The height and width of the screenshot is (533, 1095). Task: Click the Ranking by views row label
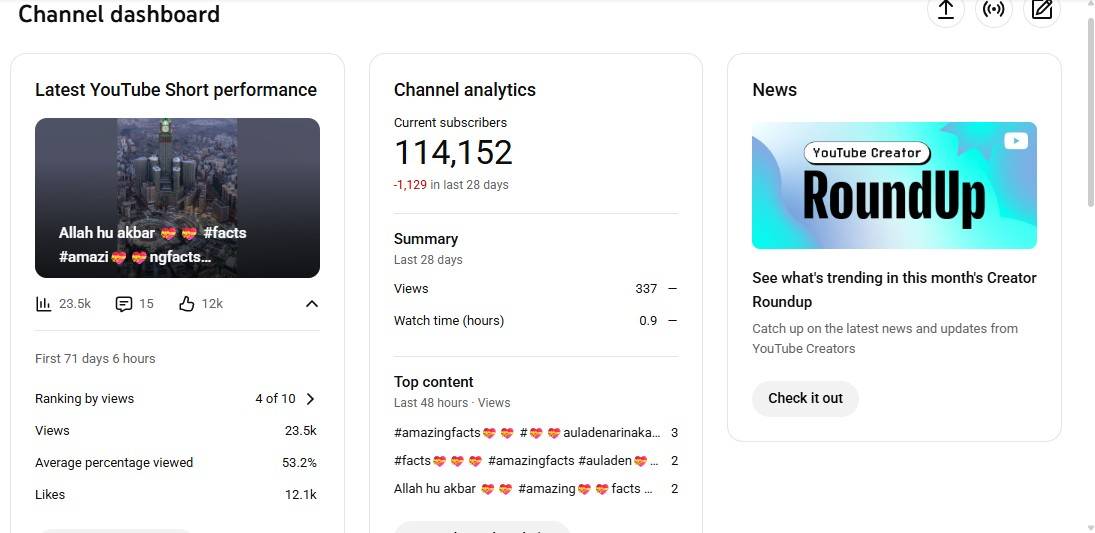pos(84,399)
